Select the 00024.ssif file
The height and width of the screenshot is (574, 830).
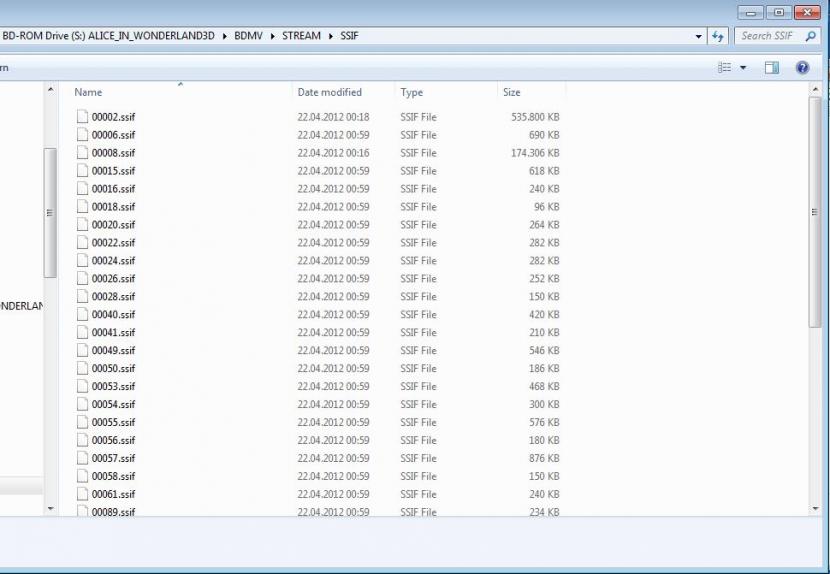click(x=113, y=261)
